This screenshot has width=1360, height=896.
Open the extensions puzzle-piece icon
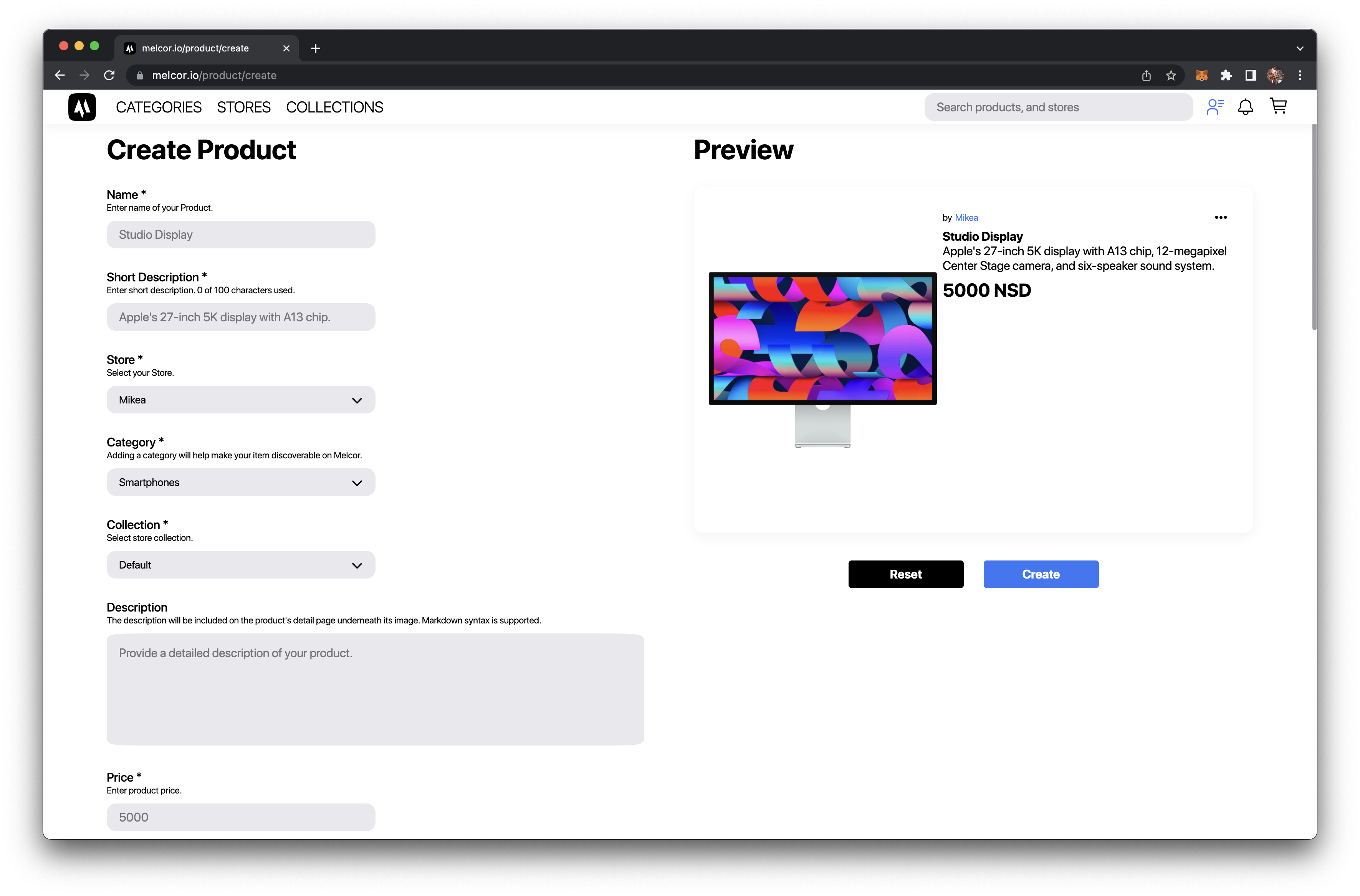pyautogui.click(x=1226, y=75)
